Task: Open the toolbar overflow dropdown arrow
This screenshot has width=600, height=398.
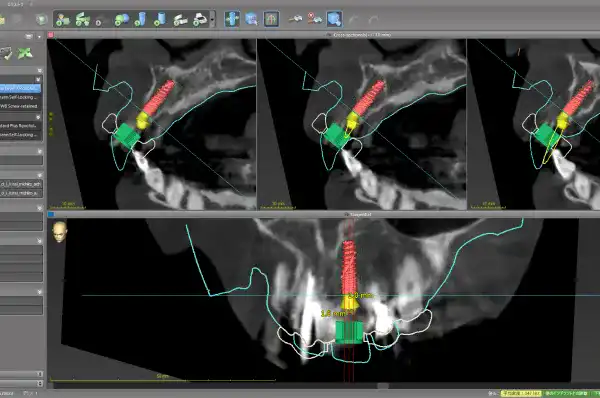Action: [x=213, y=19]
